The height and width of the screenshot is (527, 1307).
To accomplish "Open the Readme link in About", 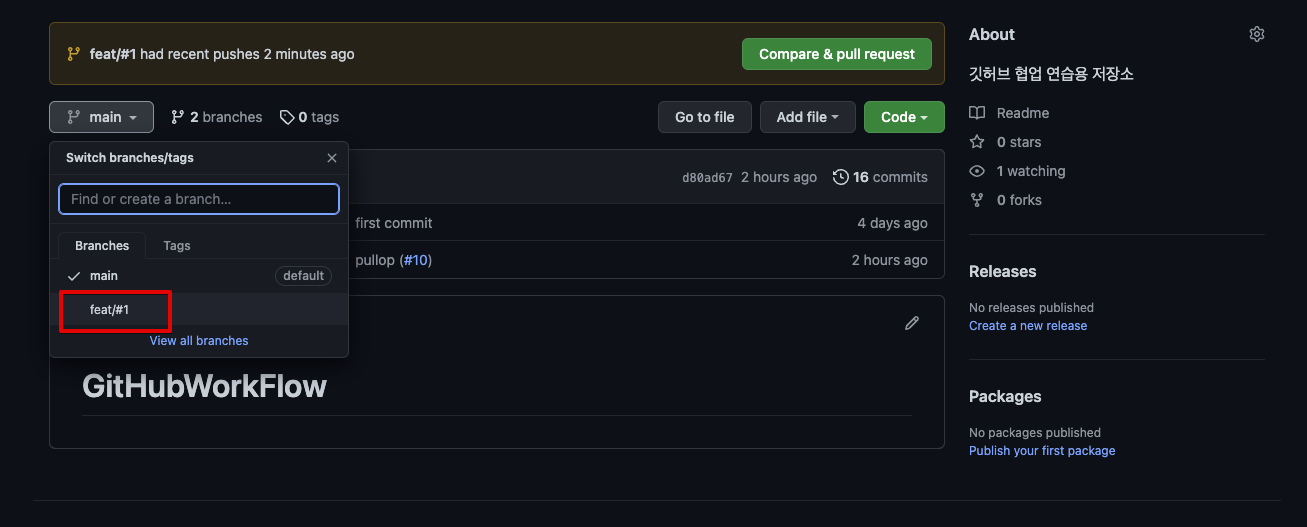I will tap(1009, 113).
